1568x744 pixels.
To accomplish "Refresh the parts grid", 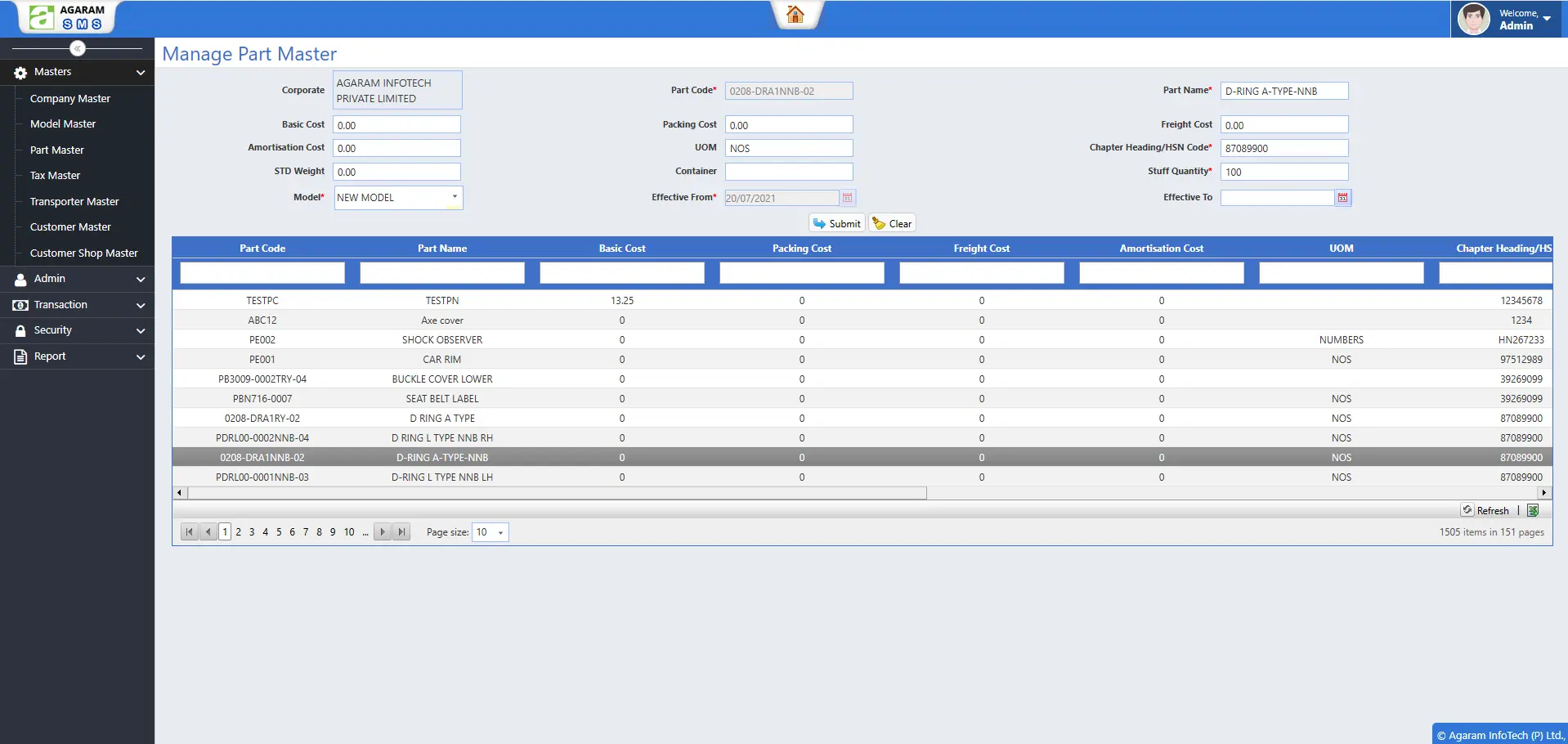I will (x=1485, y=510).
